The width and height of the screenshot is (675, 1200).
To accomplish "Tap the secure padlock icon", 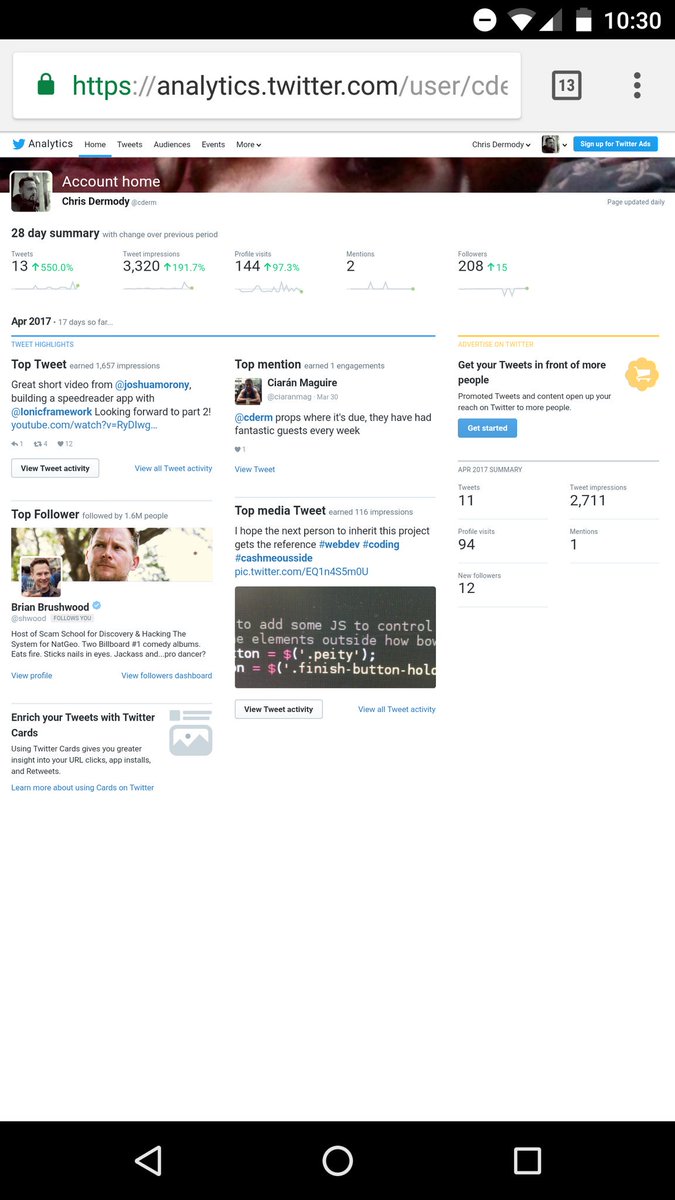I will (x=45, y=85).
